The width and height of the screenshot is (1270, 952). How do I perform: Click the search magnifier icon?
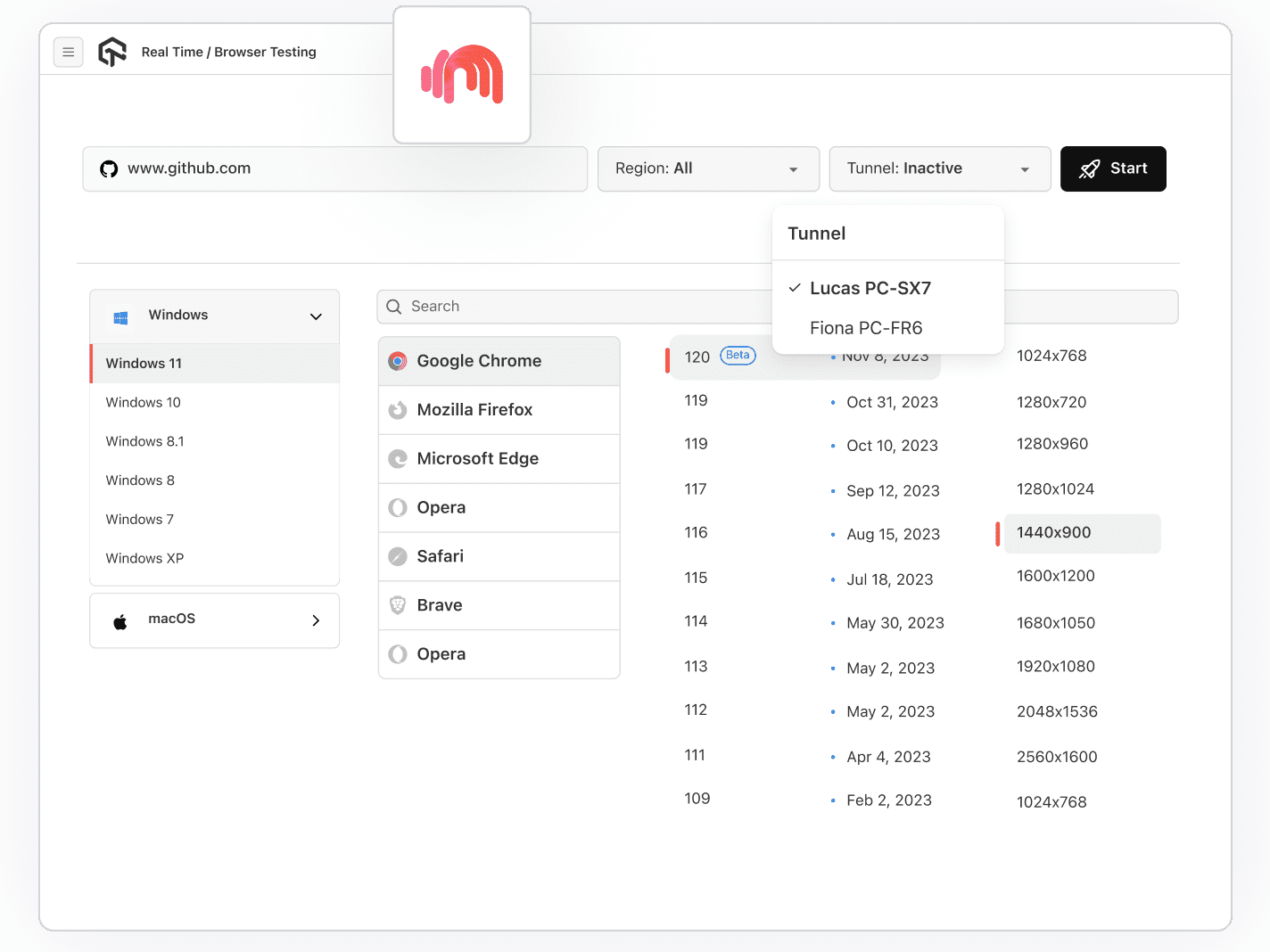[394, 307]
